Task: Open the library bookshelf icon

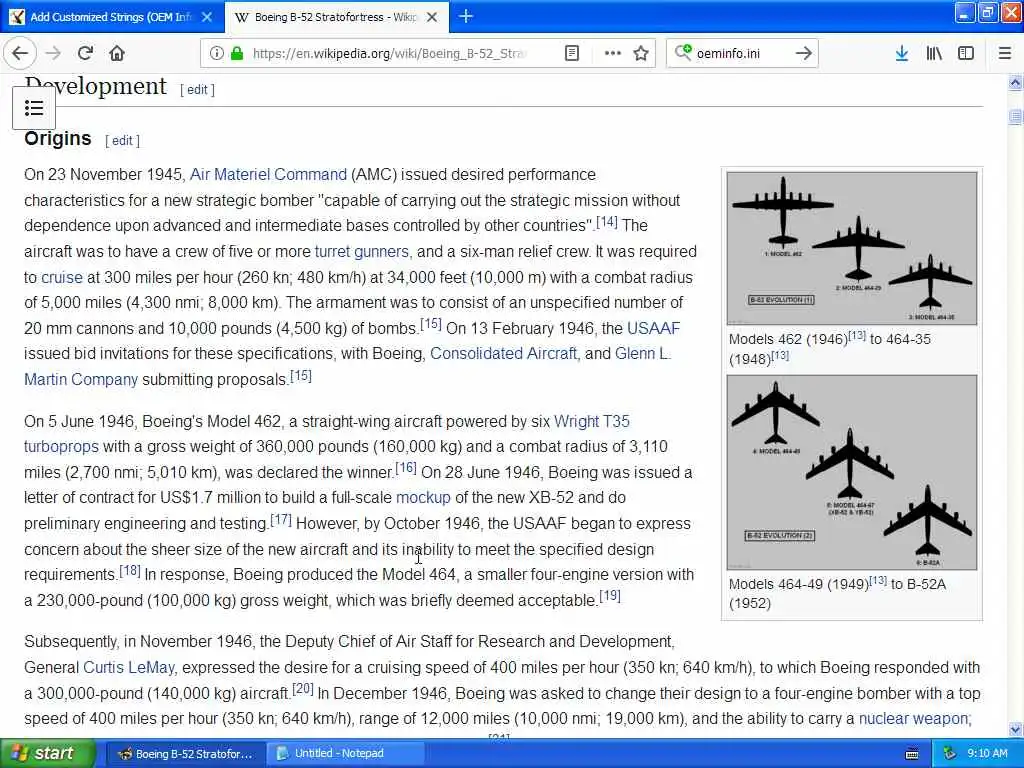Action: tap(934, 54)
